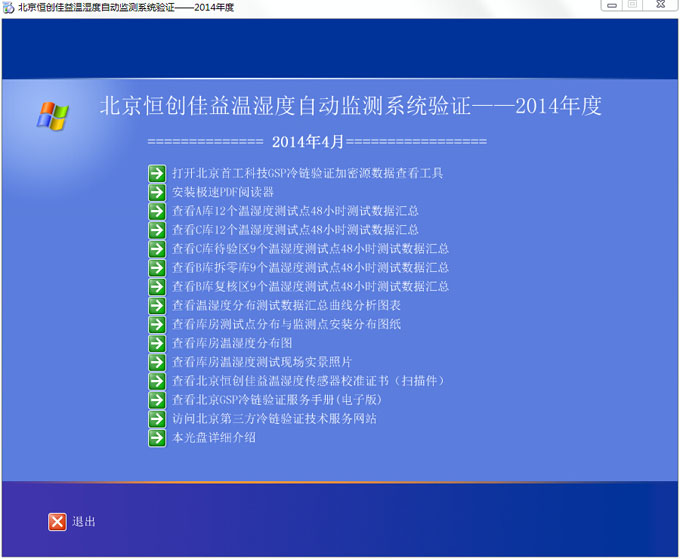
Task: Click green arrow beside 监测点安装分布图纸 entry
Action: coord(157,324)
